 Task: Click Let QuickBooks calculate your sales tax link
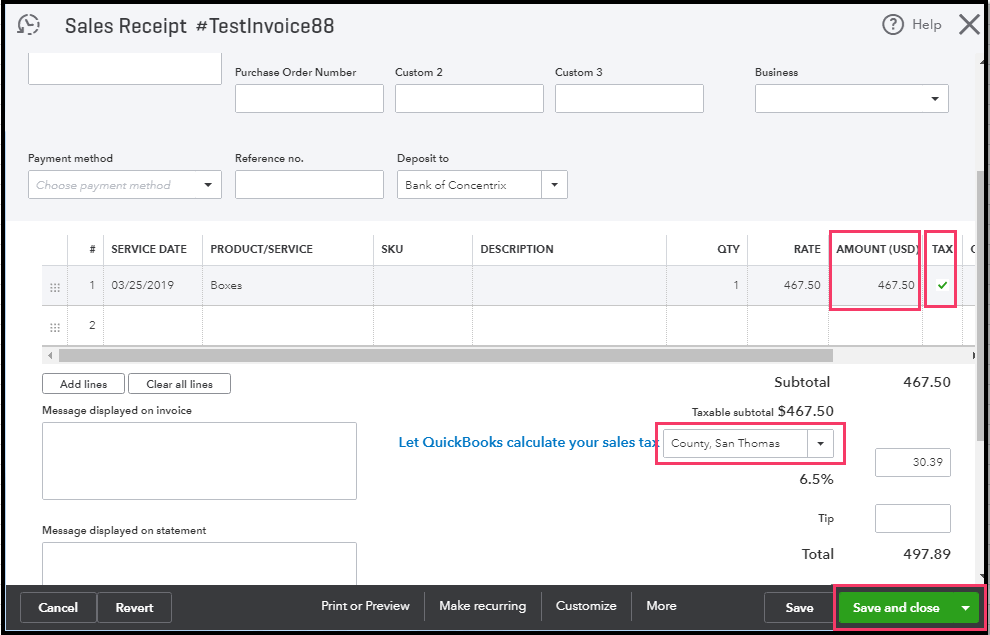[x=528, y=443]
